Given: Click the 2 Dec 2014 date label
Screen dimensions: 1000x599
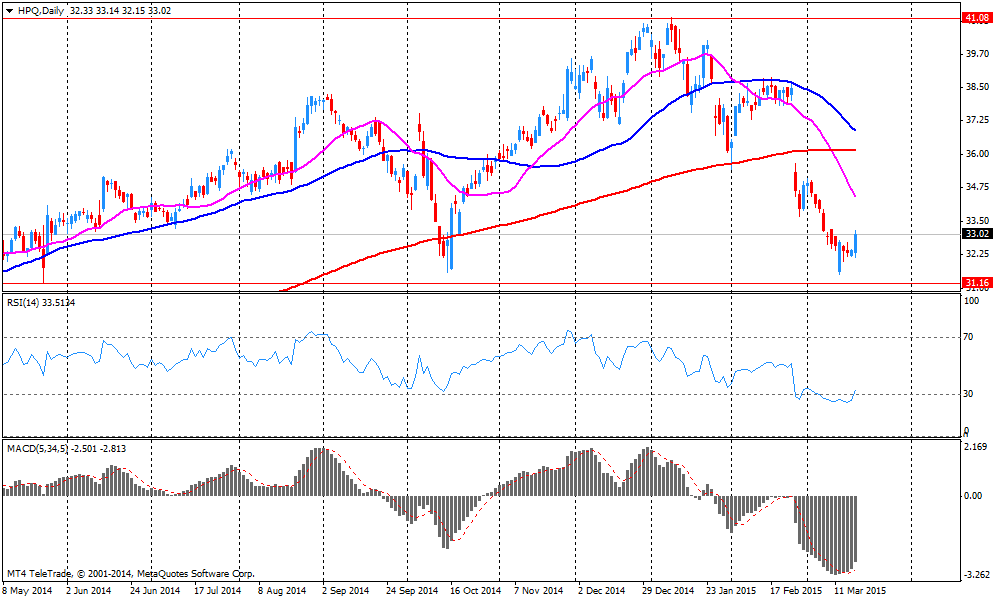Looking at the screenshot, I should [601, 590].
